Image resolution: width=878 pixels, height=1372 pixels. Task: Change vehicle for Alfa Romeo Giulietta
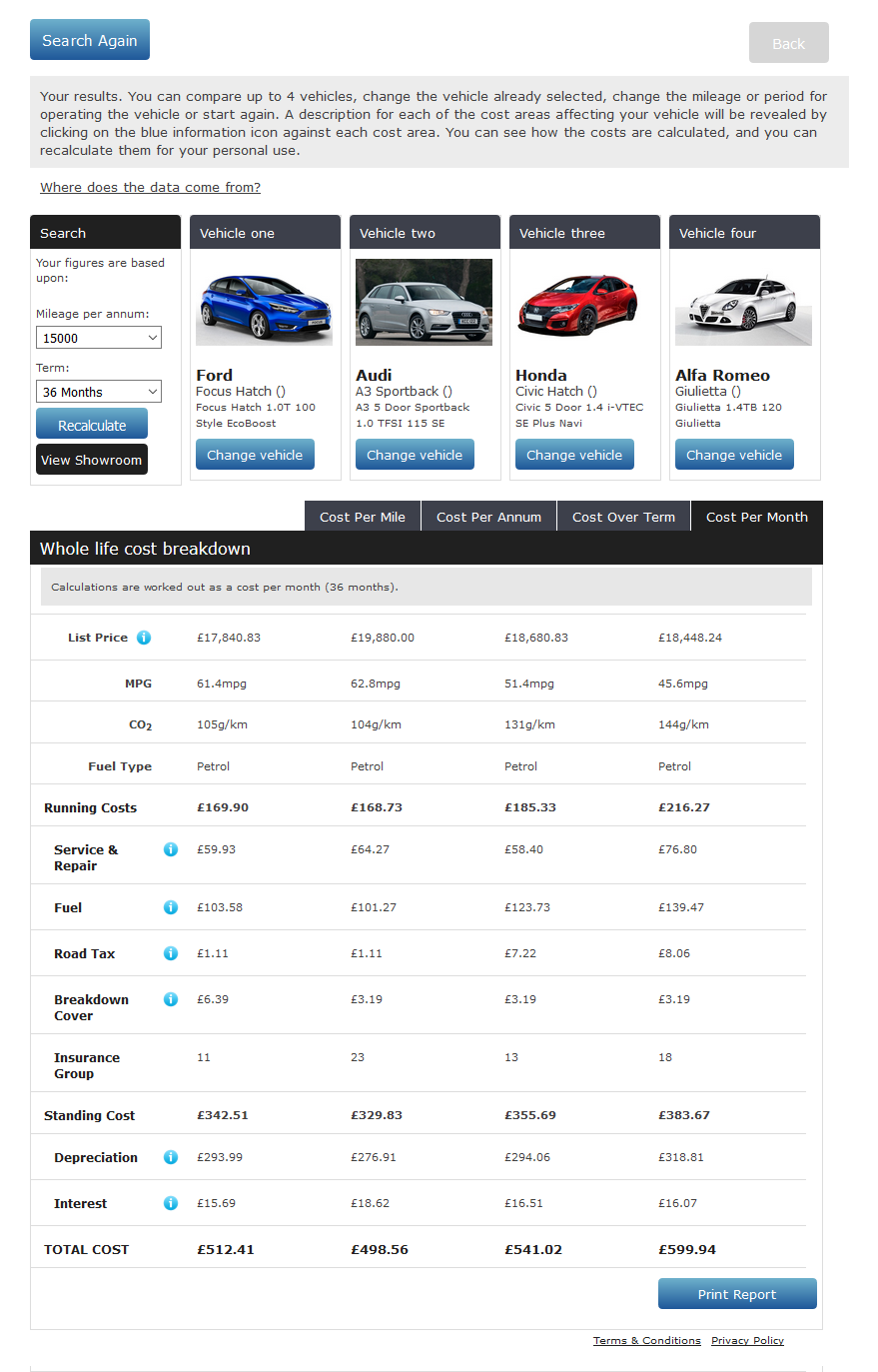734,455
